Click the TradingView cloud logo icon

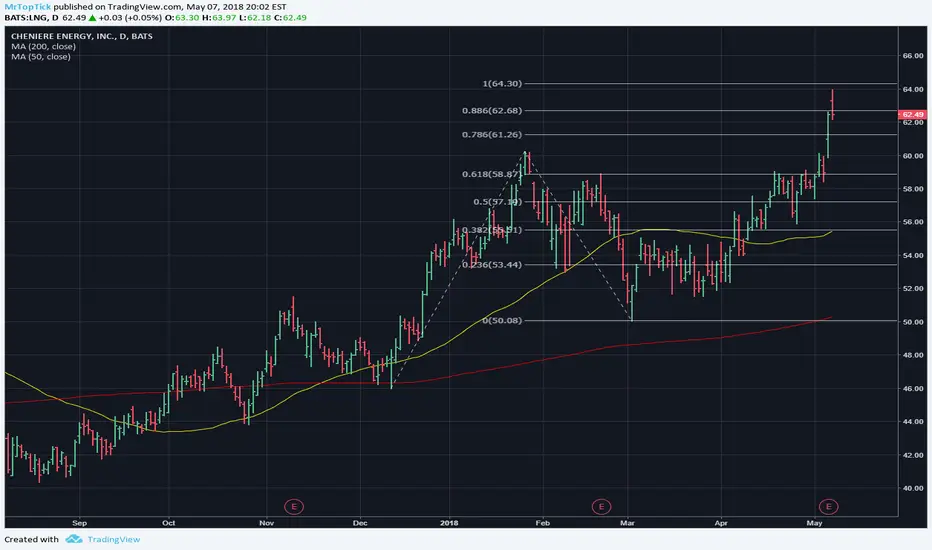tap(74, 539)
